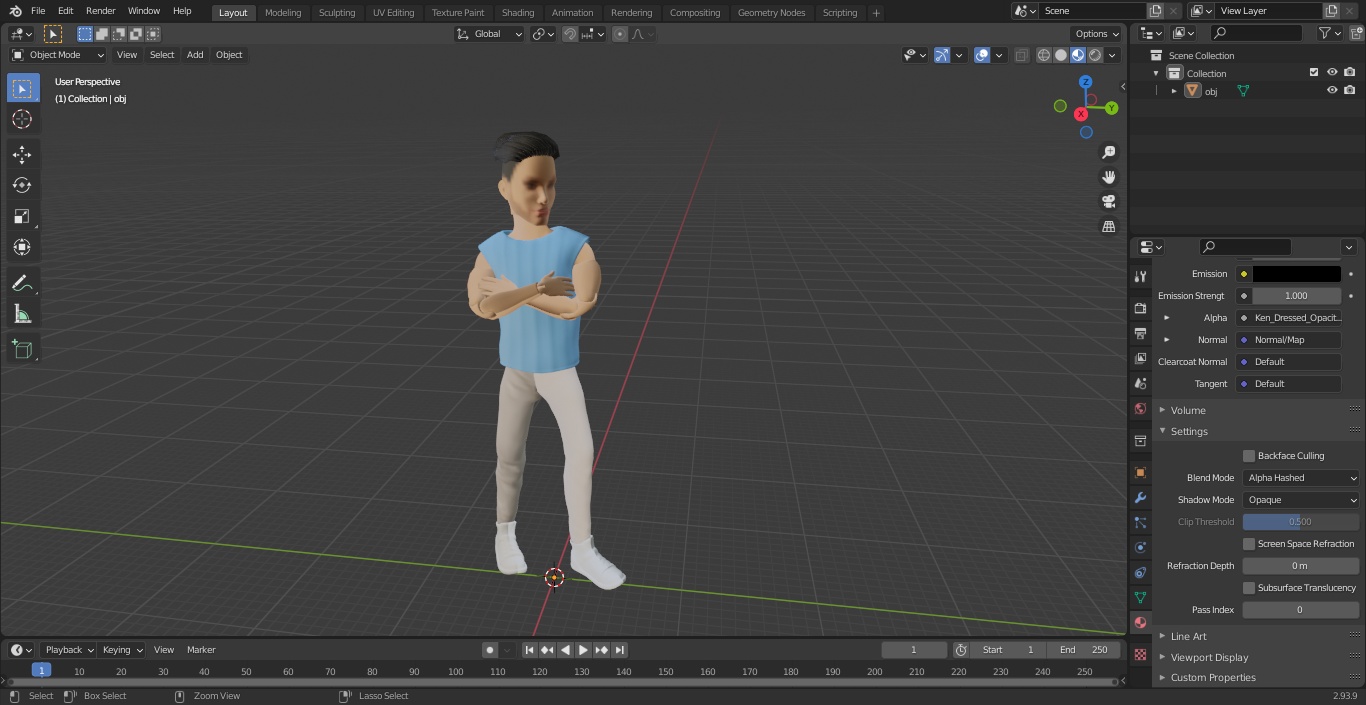The width and height of the screenshot is (1366, 705).
Task: Activate the Transform tool
Action: point(22,247)
